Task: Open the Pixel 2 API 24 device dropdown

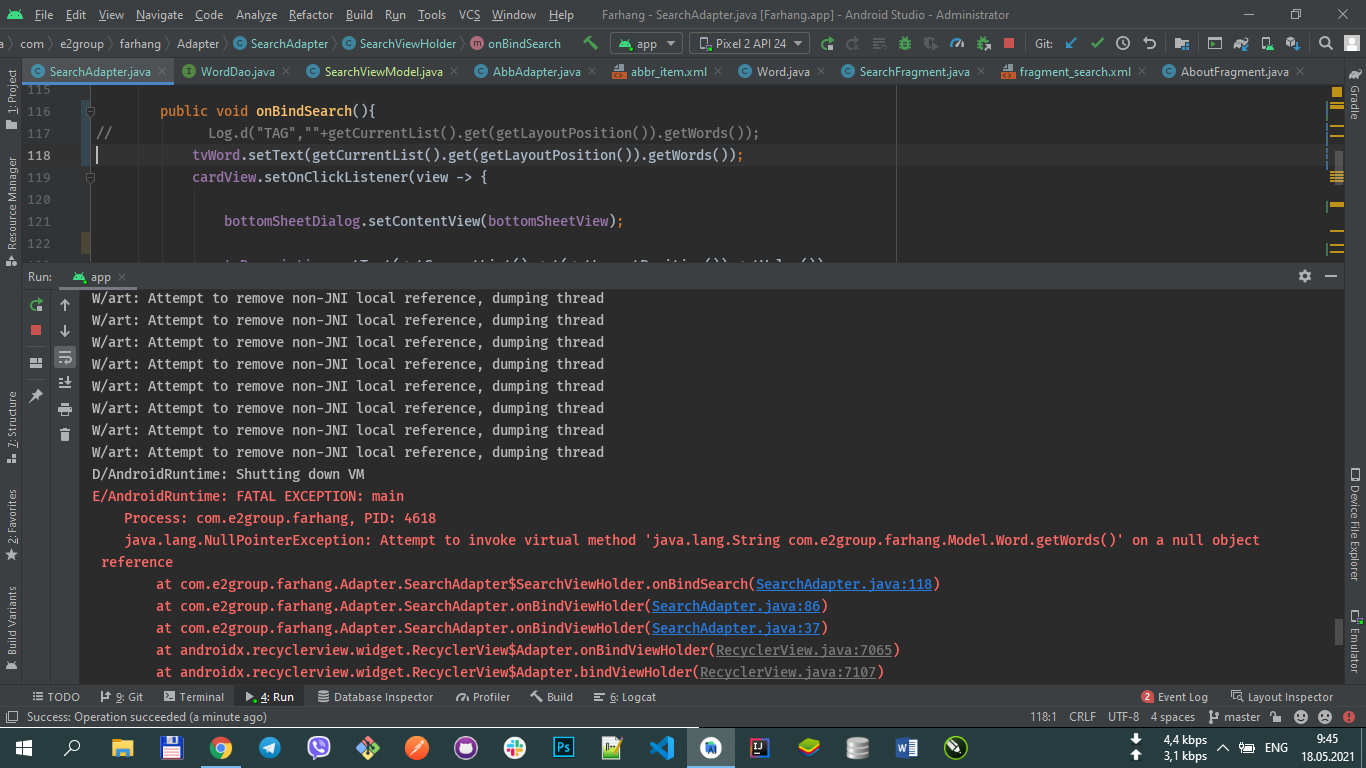Action: [749, 43]
